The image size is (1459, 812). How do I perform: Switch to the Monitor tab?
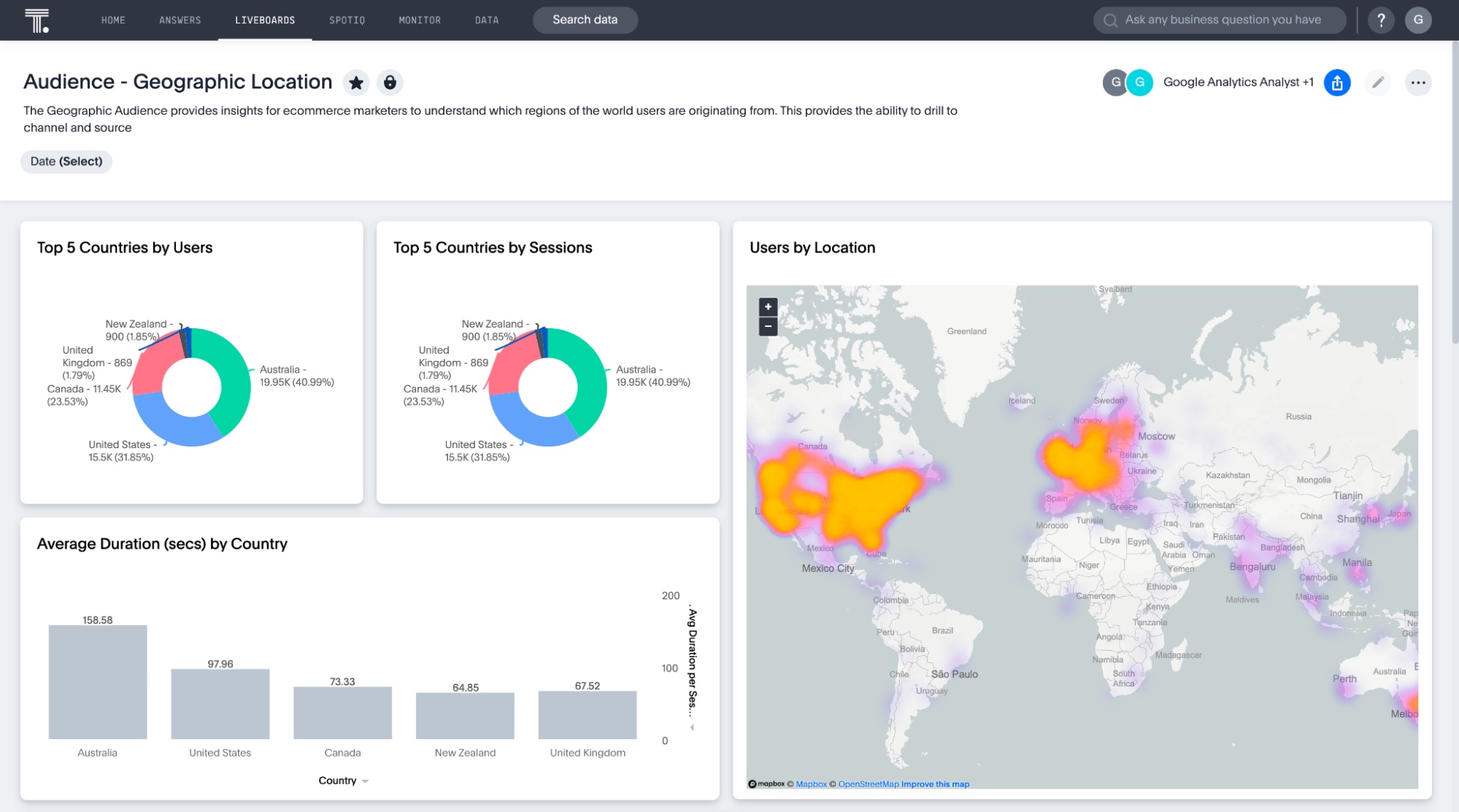[x=420, y=20]
